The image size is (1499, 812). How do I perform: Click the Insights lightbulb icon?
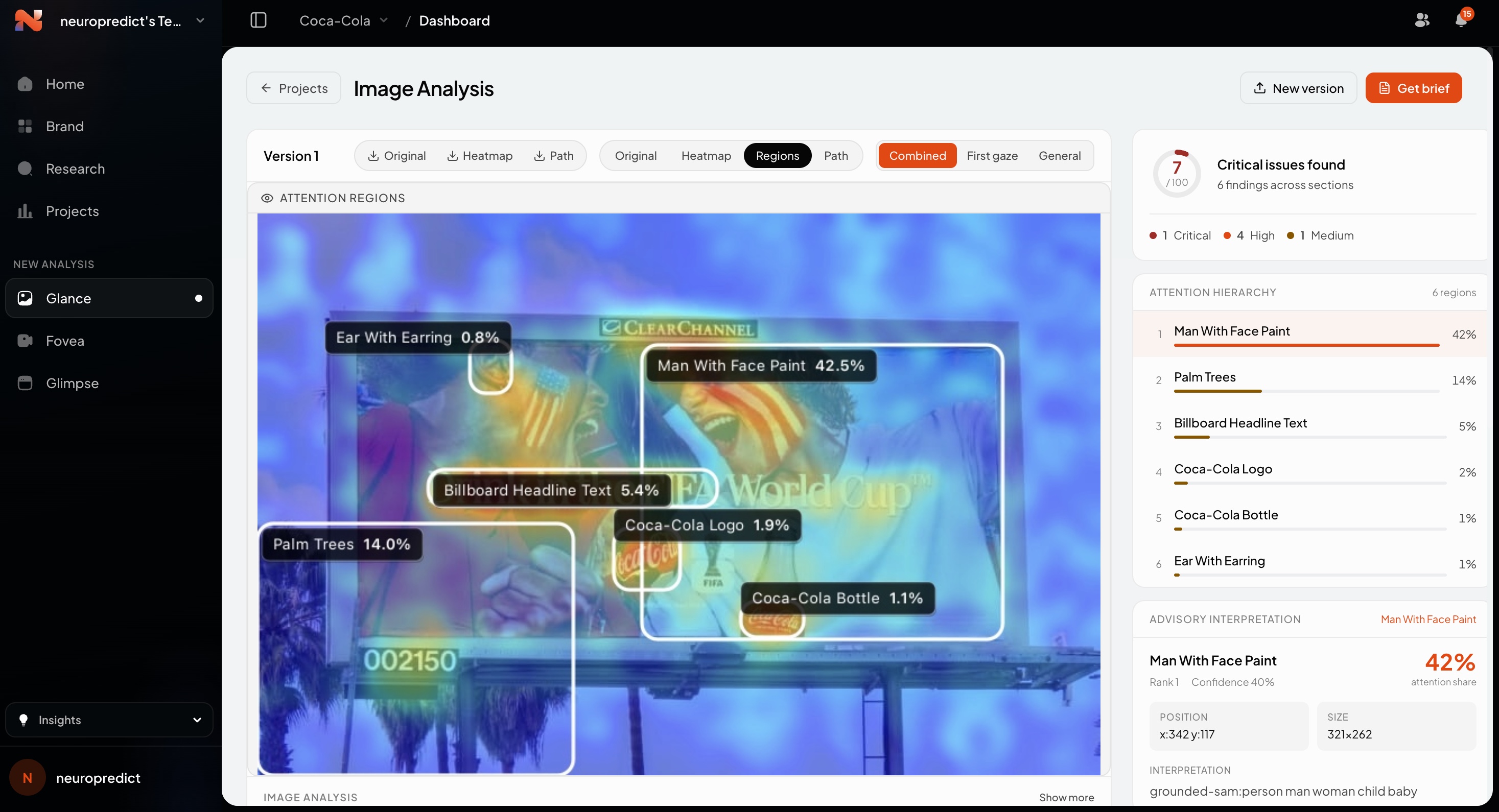[x=24, y=720]
